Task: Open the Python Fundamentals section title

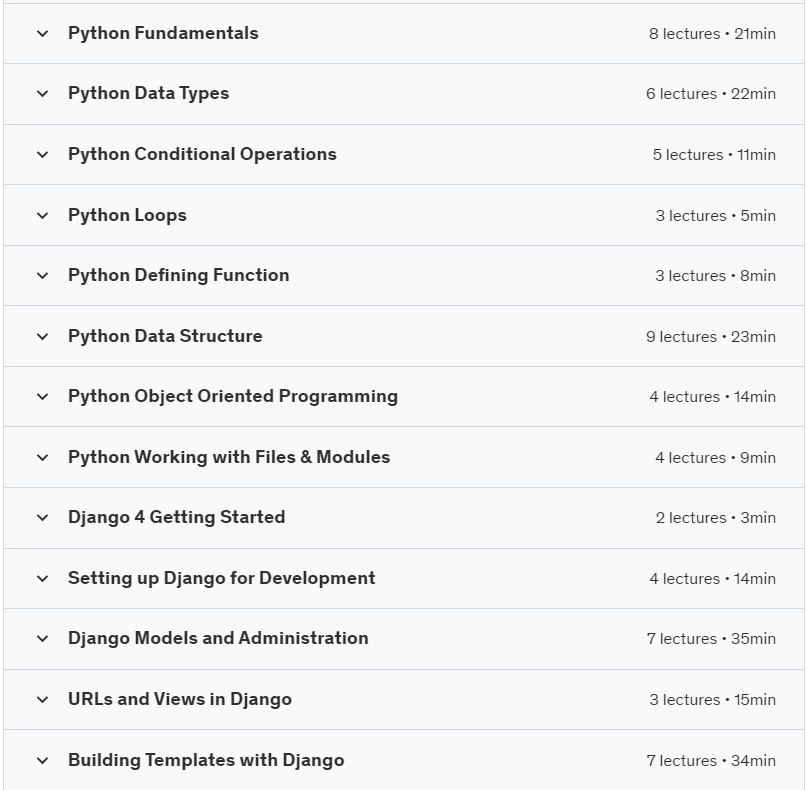Action: [x=163, y=33]
